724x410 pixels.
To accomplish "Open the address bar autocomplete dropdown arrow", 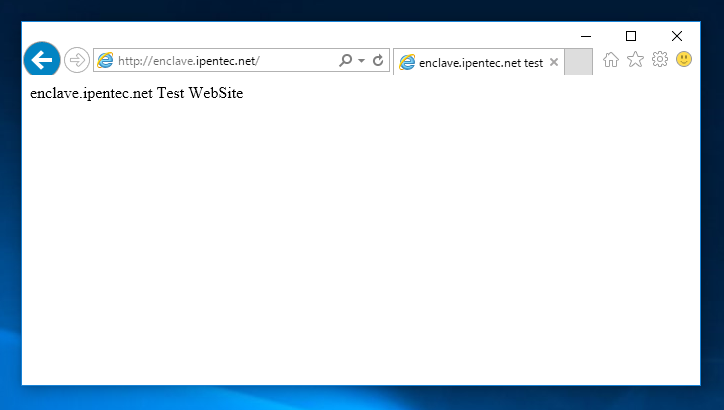I will 362,60.
